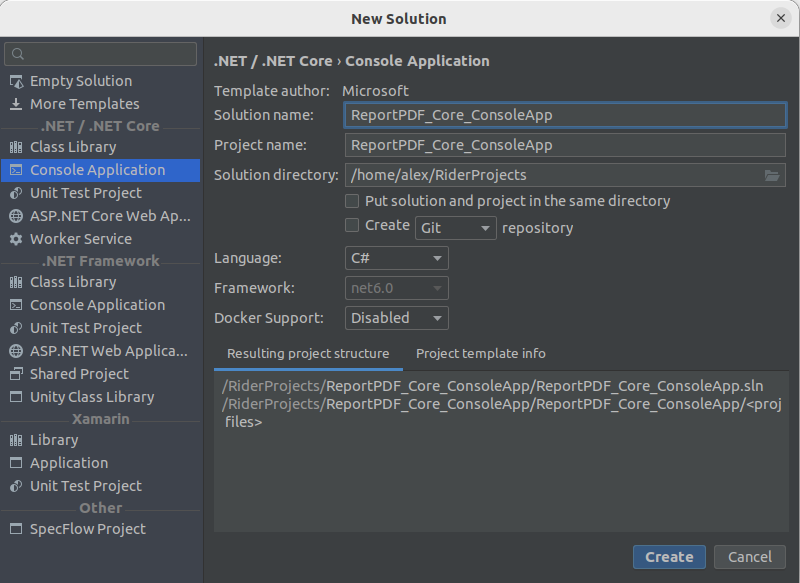Screen dimensions: 800x583
Task: Click the SpecFlow Project icon
Action: click(x=16, y=529)
